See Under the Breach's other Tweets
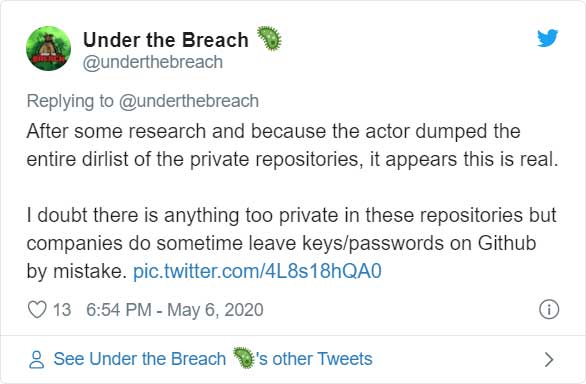586x384 pixels. (x=213, y=359)
